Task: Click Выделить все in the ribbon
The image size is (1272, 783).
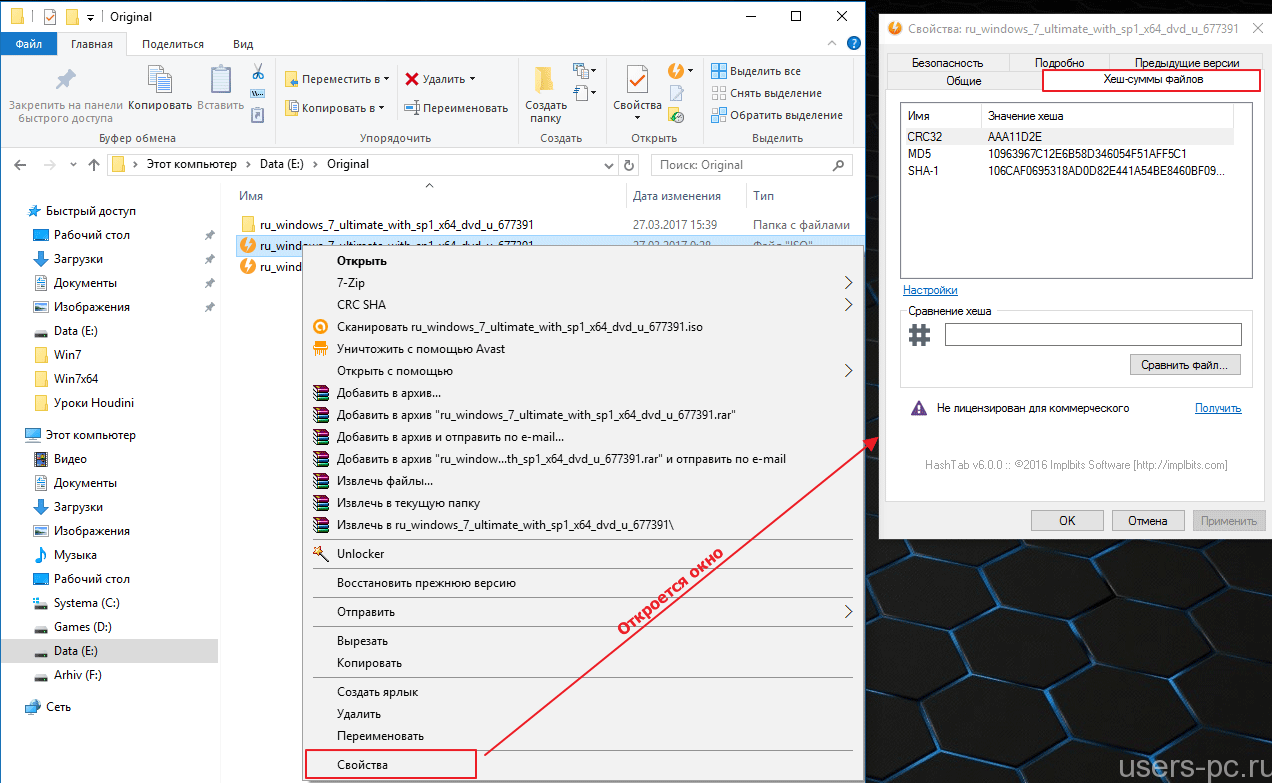Action: [x=756, y=71]
